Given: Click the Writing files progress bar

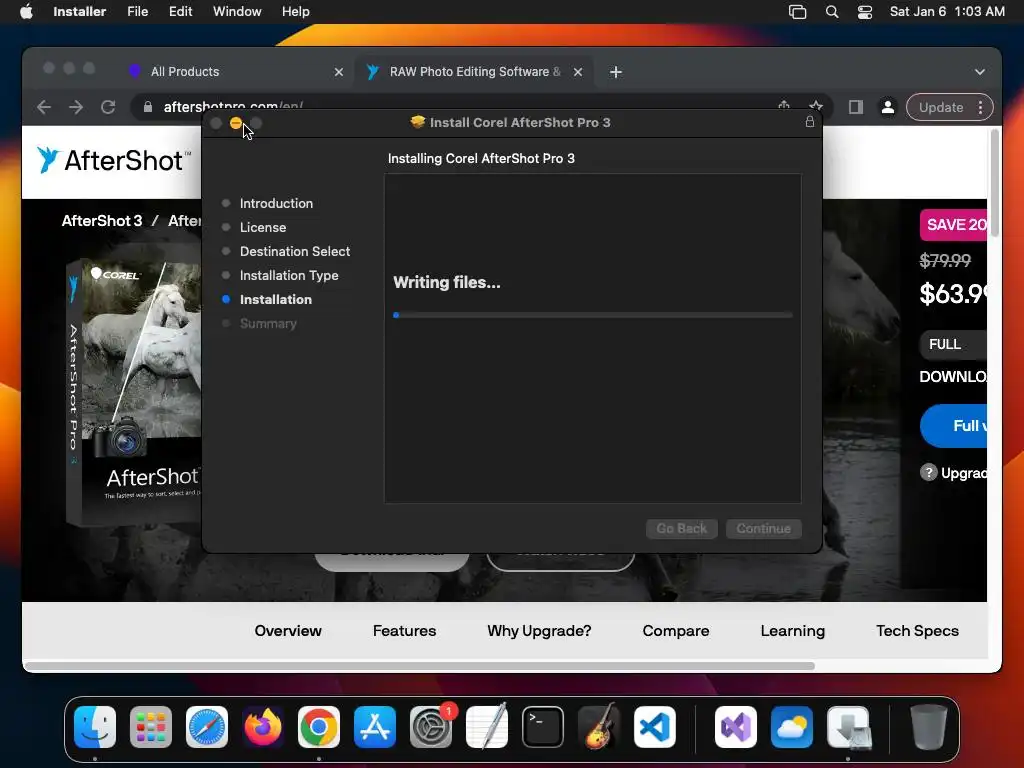Looking at the screenshot, I should [x=593, y=315].
